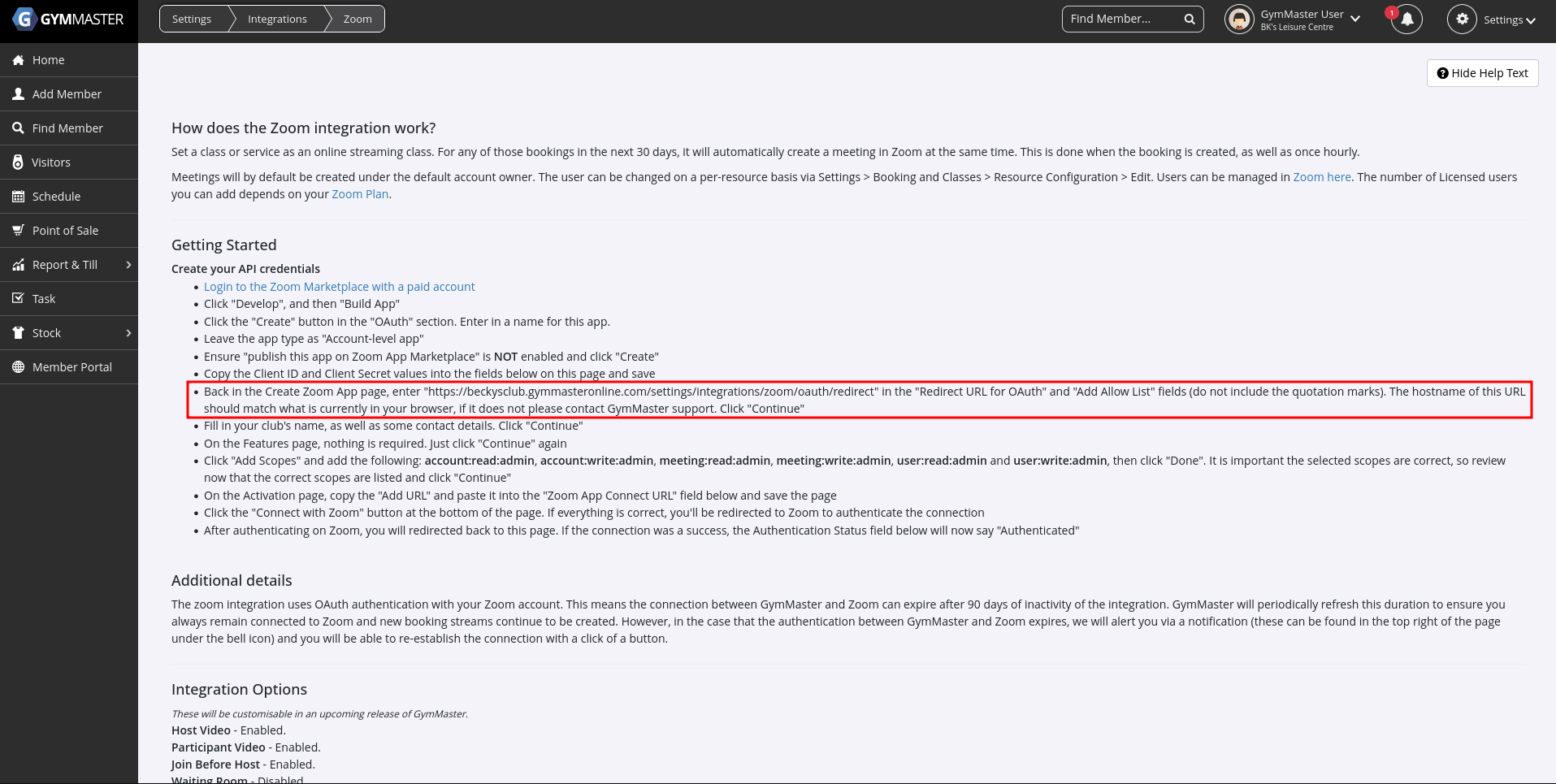The image size is (1556, 784).
Task: Hide Help Text toggle button
Action: (x=1482, y=73)
